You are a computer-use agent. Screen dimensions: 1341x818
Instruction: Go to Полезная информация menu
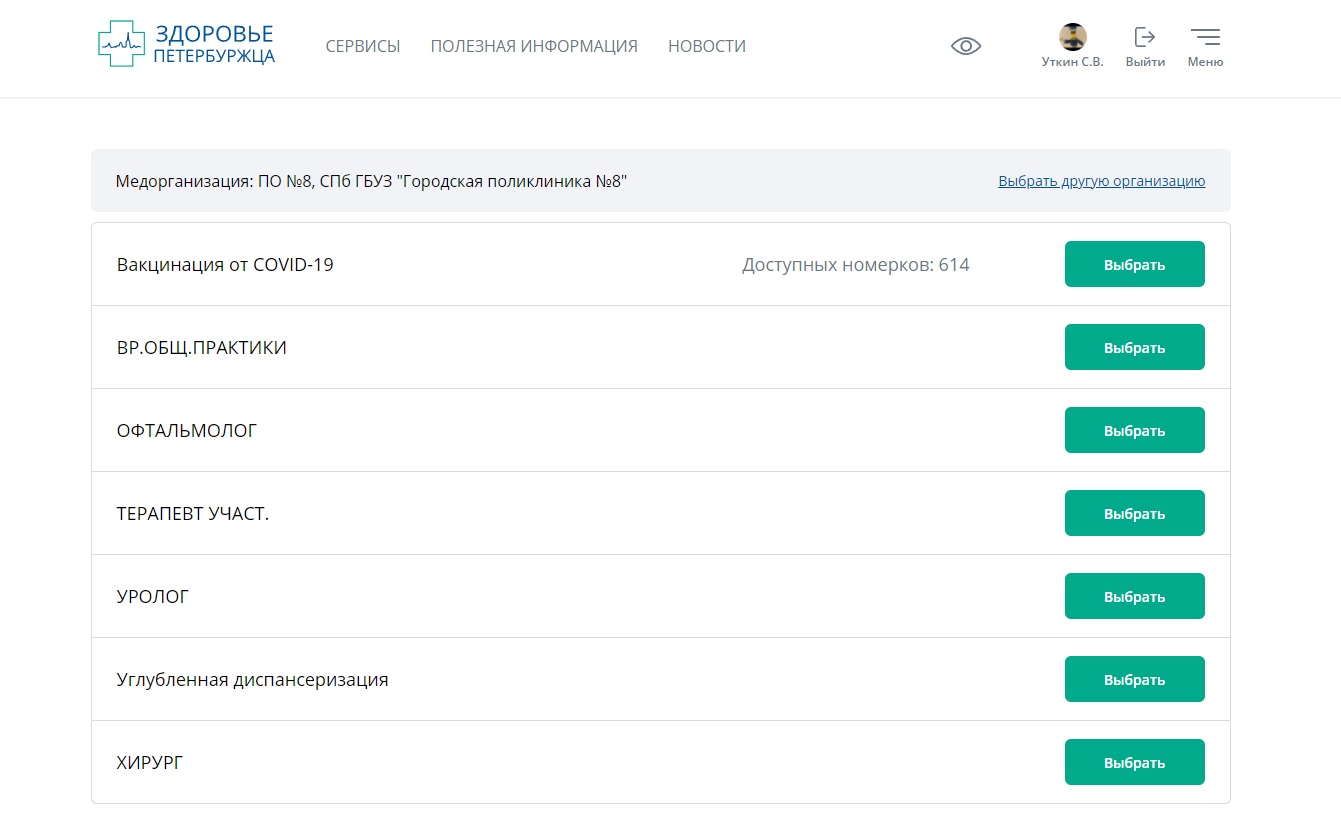coord(534,46)
